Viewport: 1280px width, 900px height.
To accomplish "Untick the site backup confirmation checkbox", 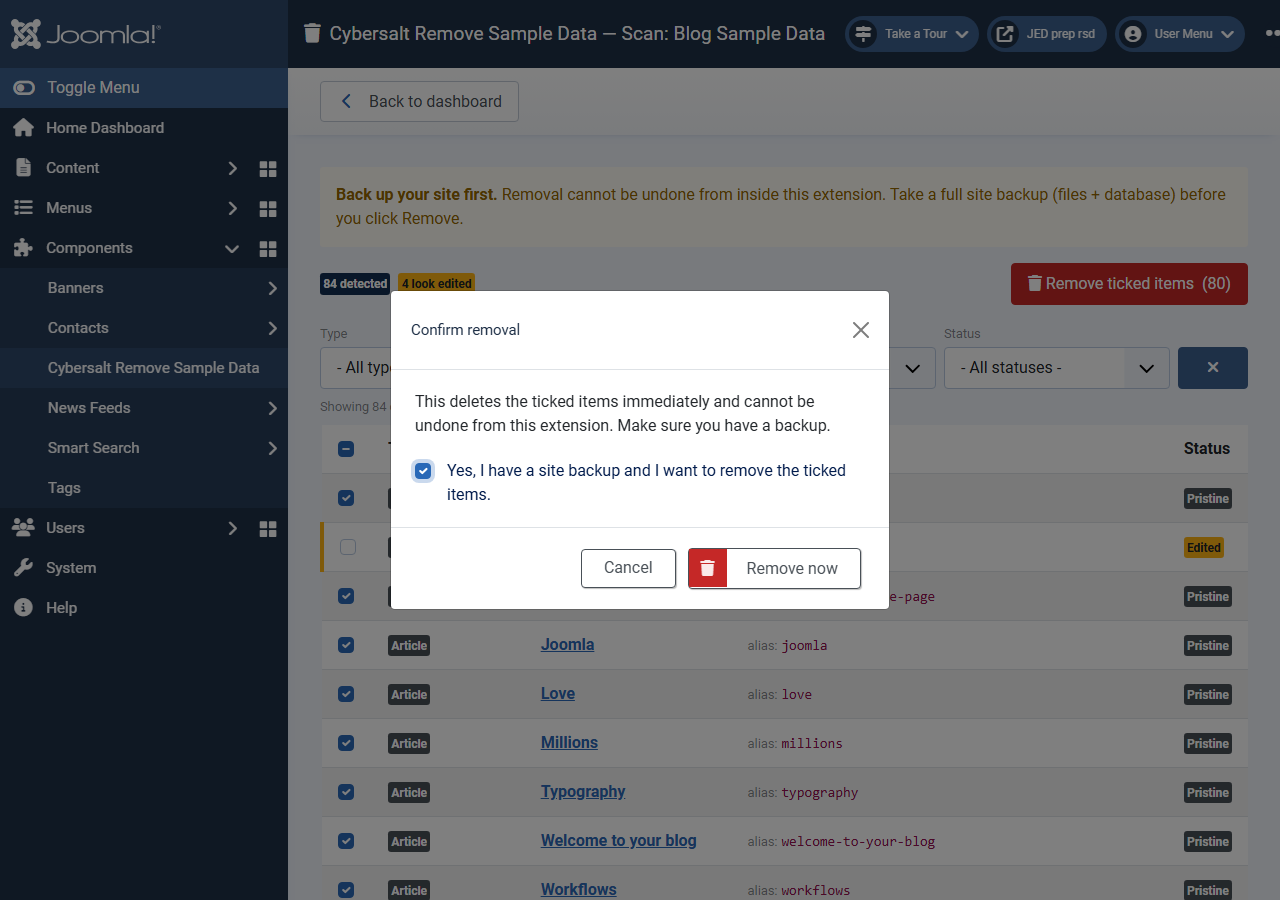I will click(423, 471).
